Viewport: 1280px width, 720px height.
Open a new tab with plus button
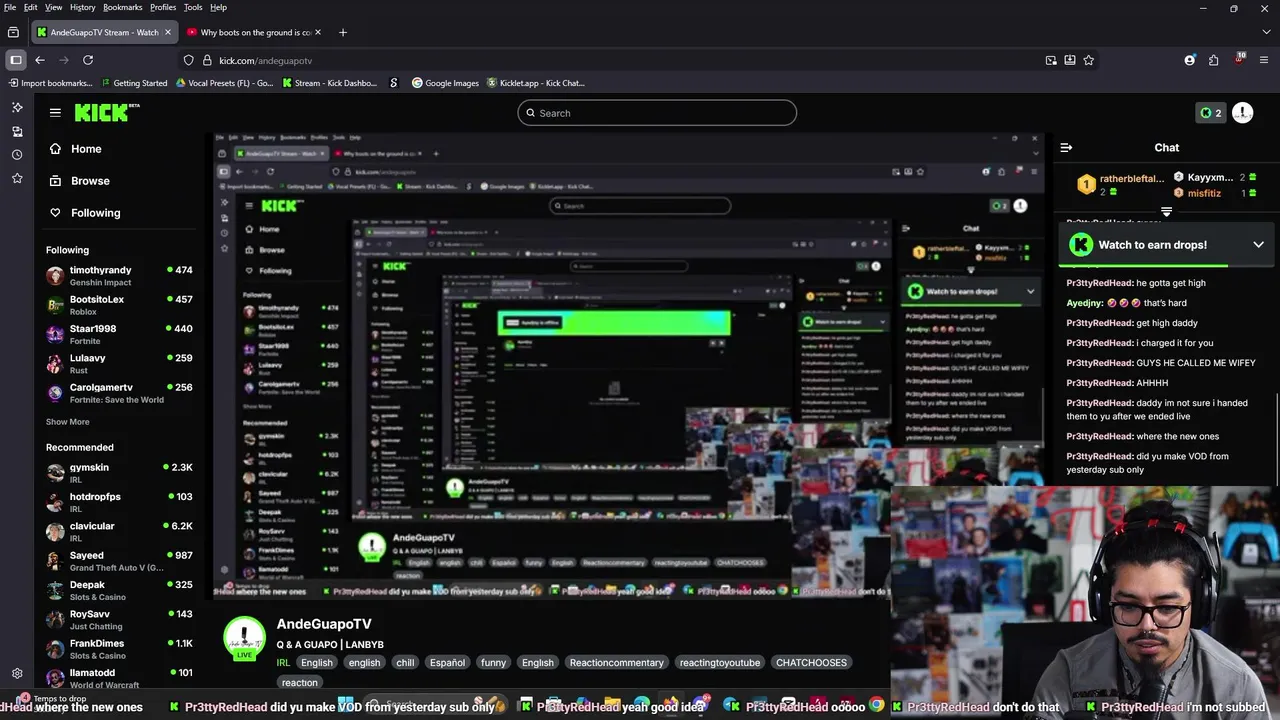pyautogui.click(x=343, y=32)
